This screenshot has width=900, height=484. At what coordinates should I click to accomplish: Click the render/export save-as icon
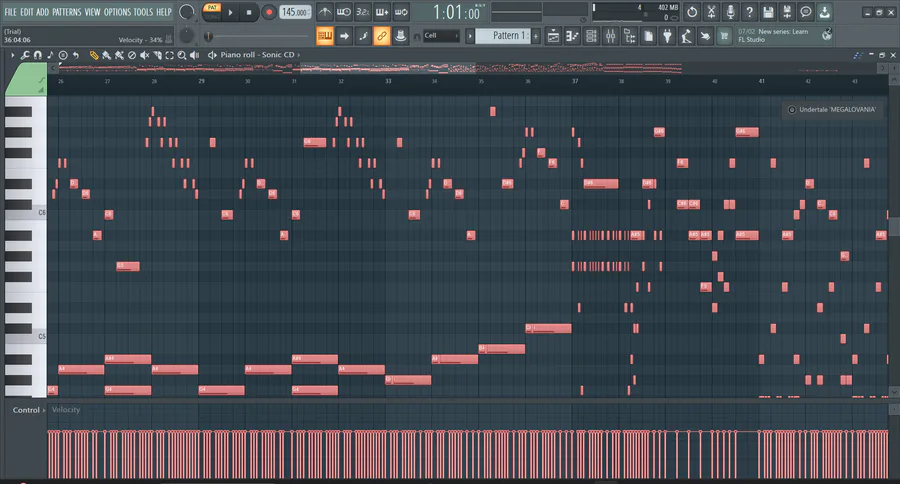tap(787, 11)
